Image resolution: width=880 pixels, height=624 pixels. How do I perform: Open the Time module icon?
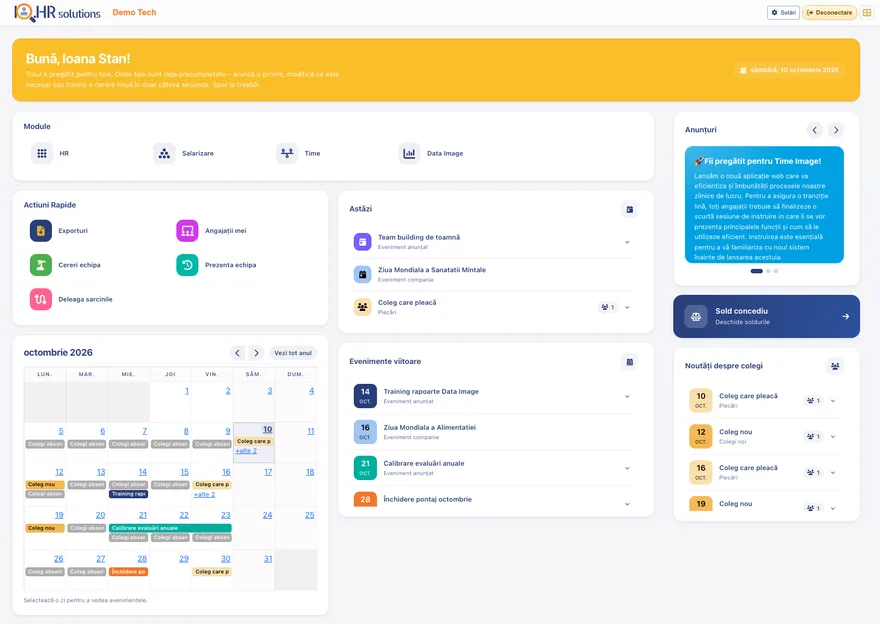[x=287, y=153]
